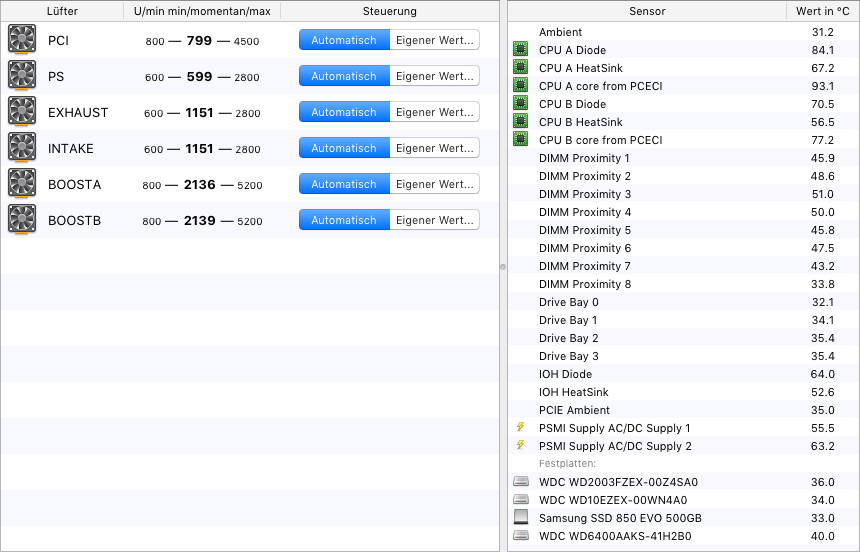The height and width of the screenshot is (552, 860).
Task: Click the BOOSTA current speed 2136
Action: pyautogui.click(x=200, y=184)
